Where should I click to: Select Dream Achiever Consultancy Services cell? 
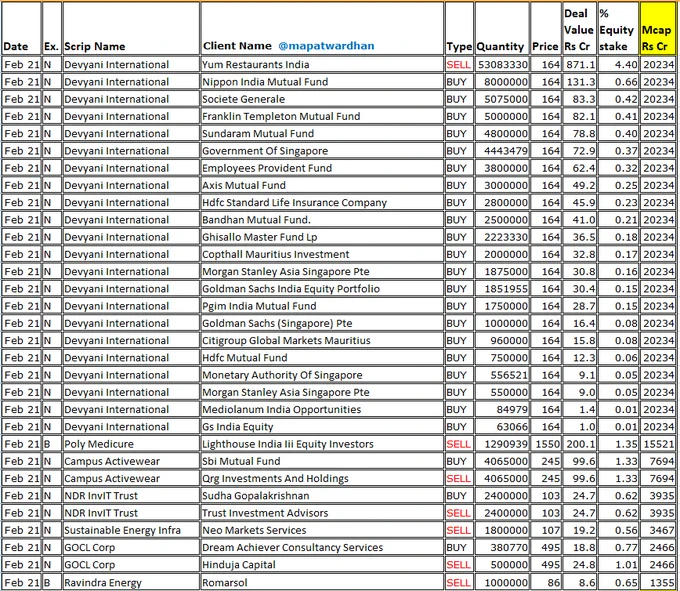[322, 548]
